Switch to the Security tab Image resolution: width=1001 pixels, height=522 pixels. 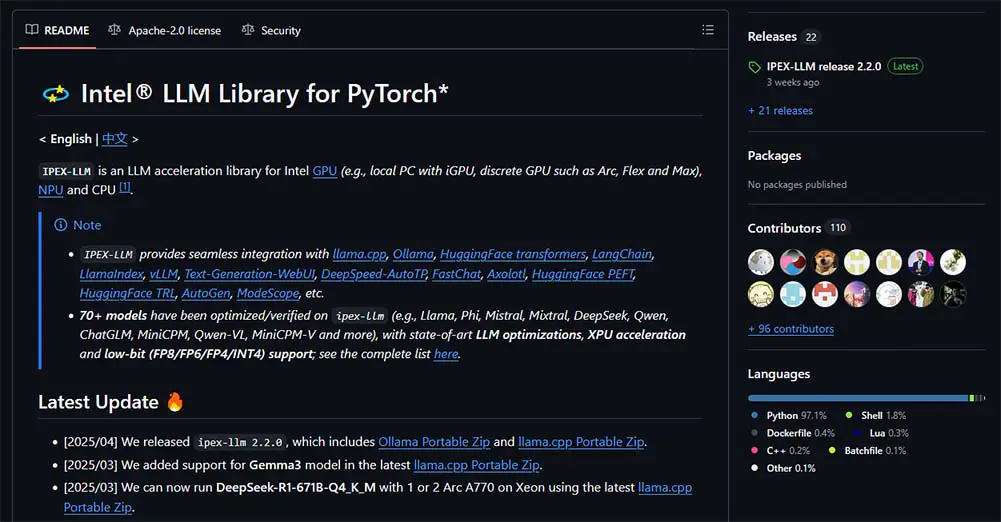pyautogui.click(x=271, y=30)
